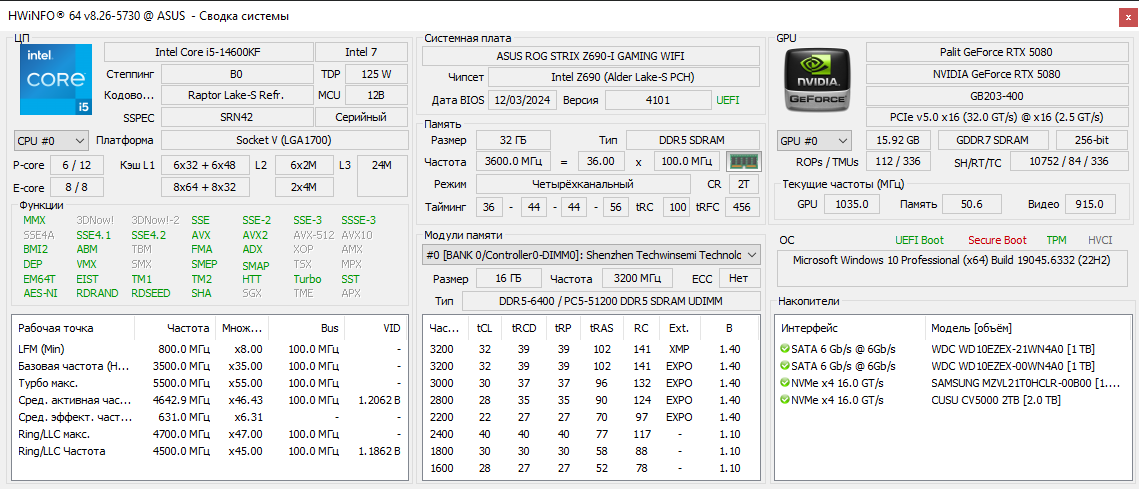Click status icon of WDC WD10EZEX-21WN4A0 drive
The height and width of the screenshot is (489, 1139).
pos(785,349)
